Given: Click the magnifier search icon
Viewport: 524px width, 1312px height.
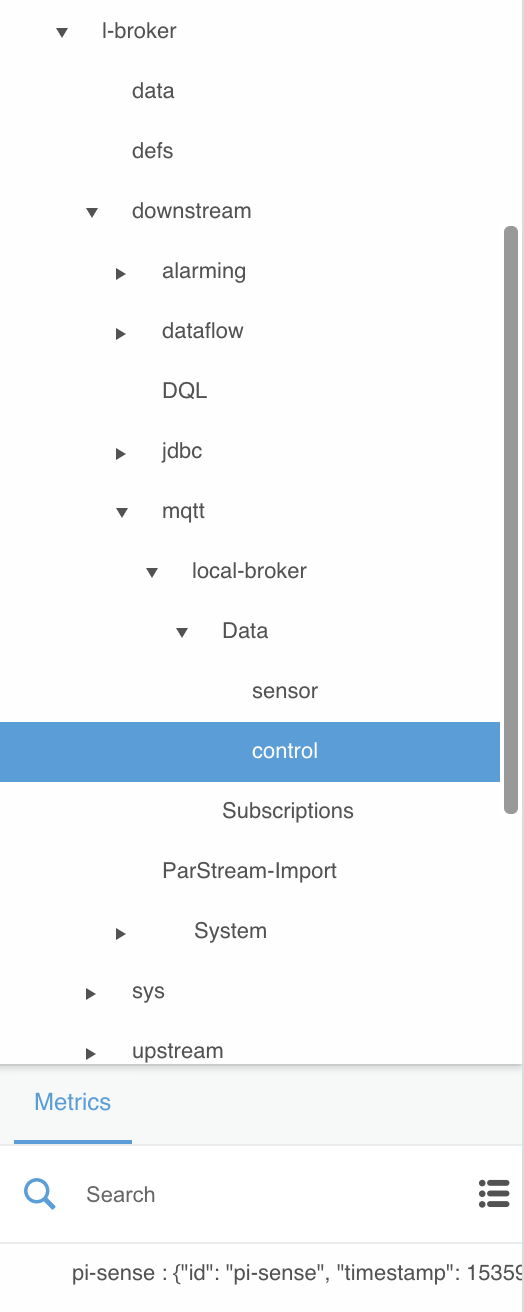Looking at the screenshot, I should click(40, 1193).
